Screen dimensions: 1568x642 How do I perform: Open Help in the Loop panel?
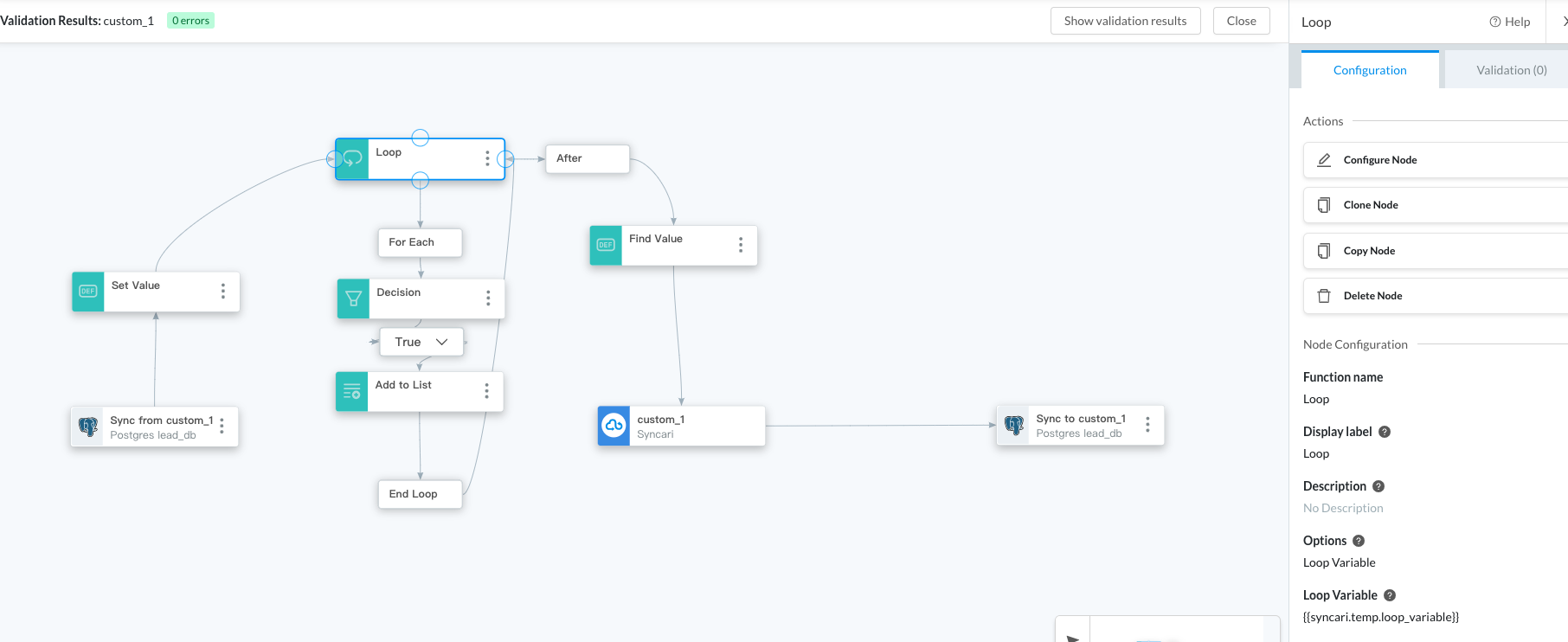[x=1509, y=22]
